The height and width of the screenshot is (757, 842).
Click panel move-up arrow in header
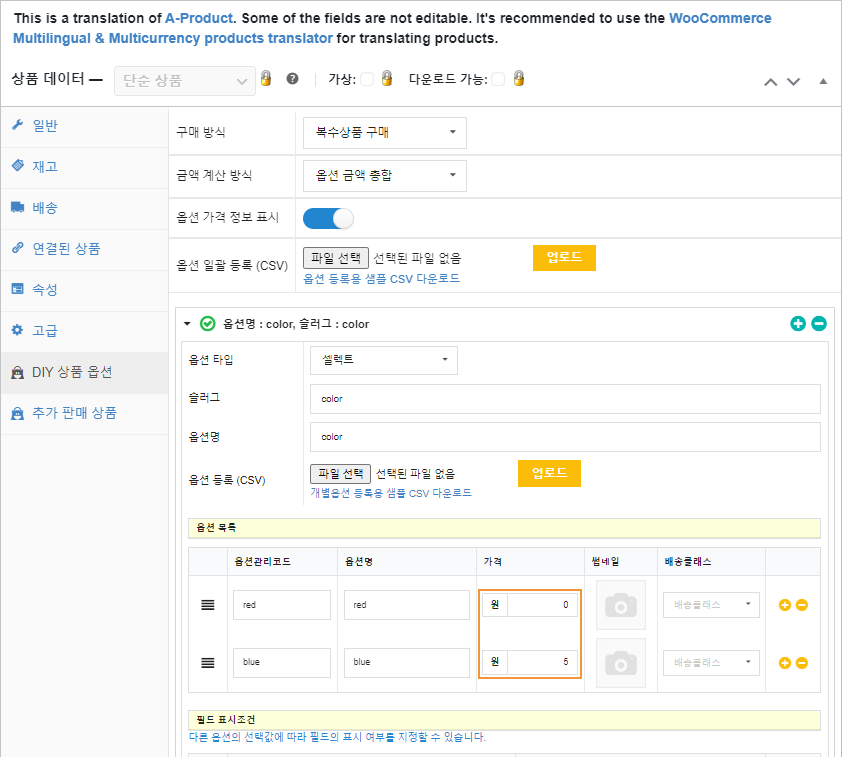[771, 81]
